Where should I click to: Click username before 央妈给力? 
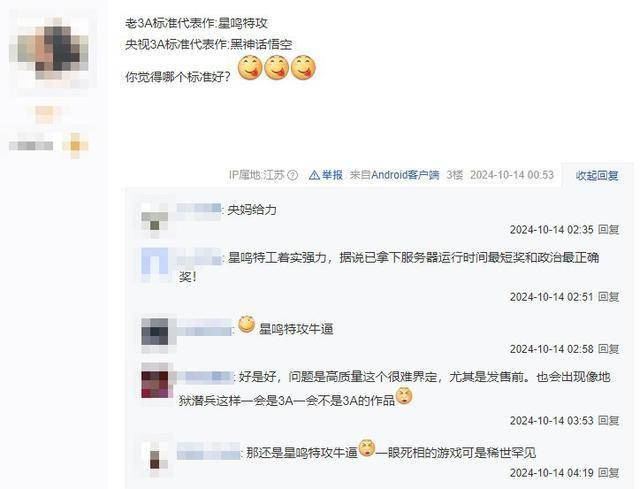(x=199, y=209)
